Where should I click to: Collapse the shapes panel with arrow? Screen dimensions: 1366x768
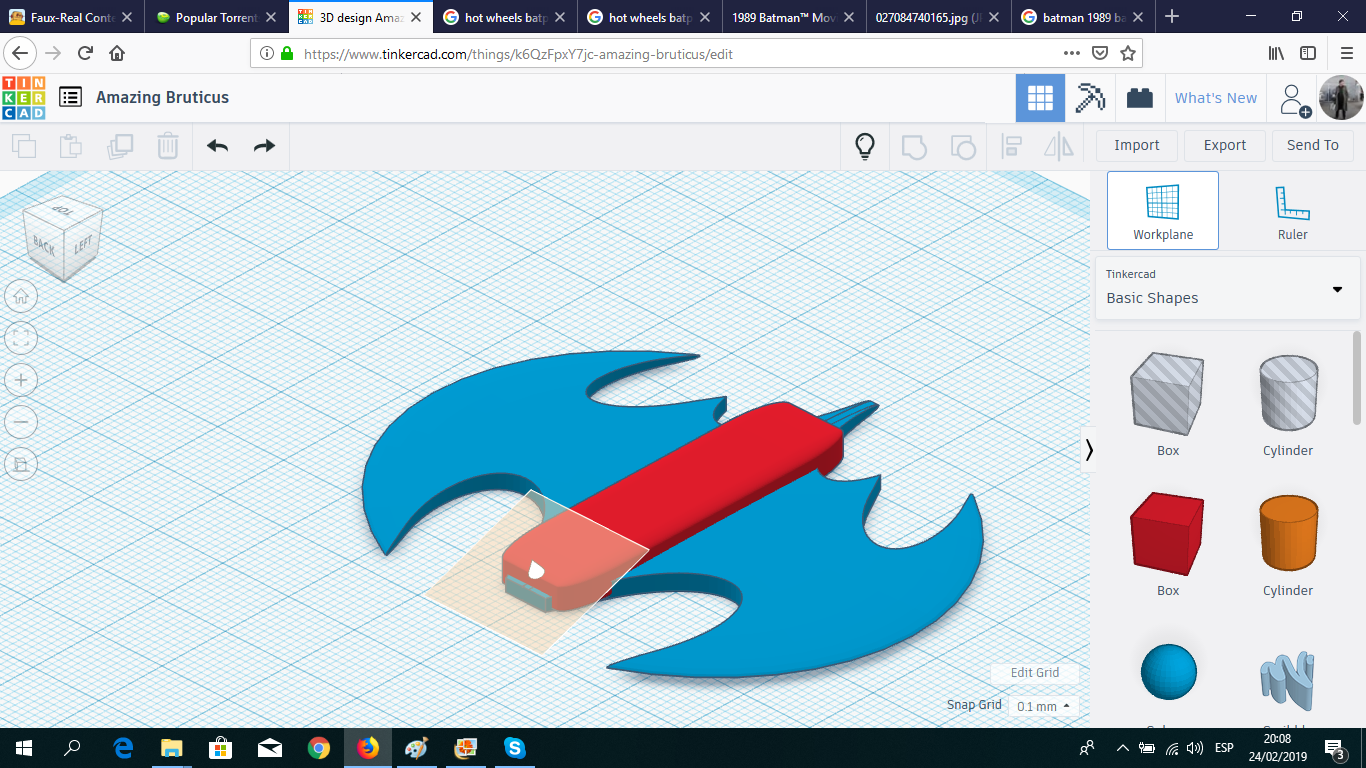[1089, 451]
